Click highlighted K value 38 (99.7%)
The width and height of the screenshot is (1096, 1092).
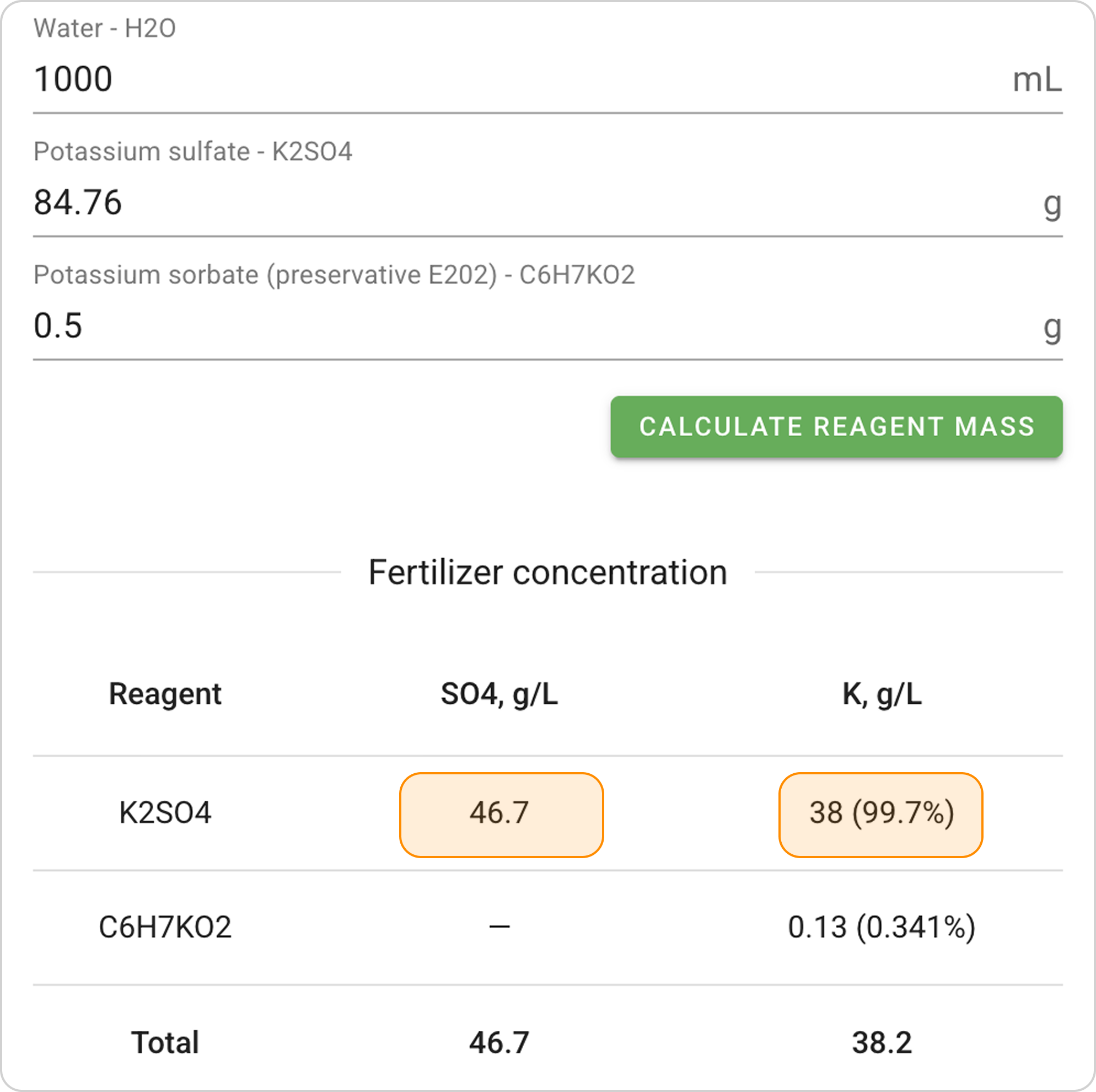[880, 814]
